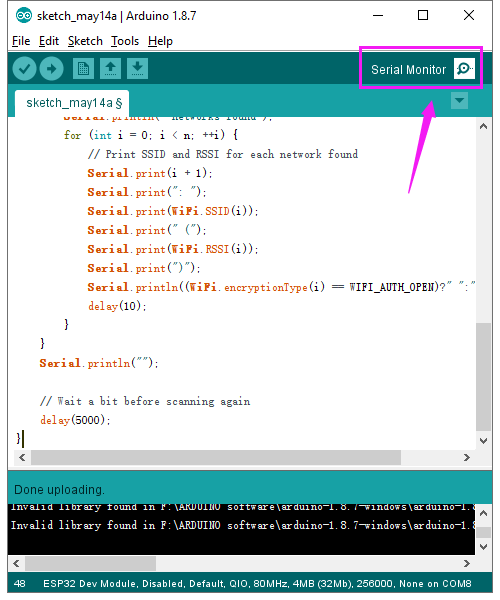
Task: Open the Sketch menu
Action: (85, 41)
